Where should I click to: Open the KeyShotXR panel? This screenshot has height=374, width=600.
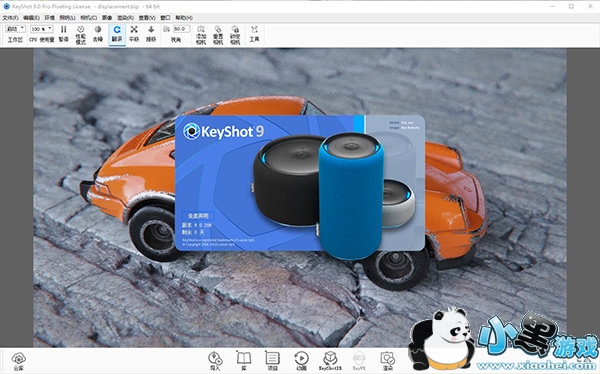pyautogui.click(x=330, y=362)
